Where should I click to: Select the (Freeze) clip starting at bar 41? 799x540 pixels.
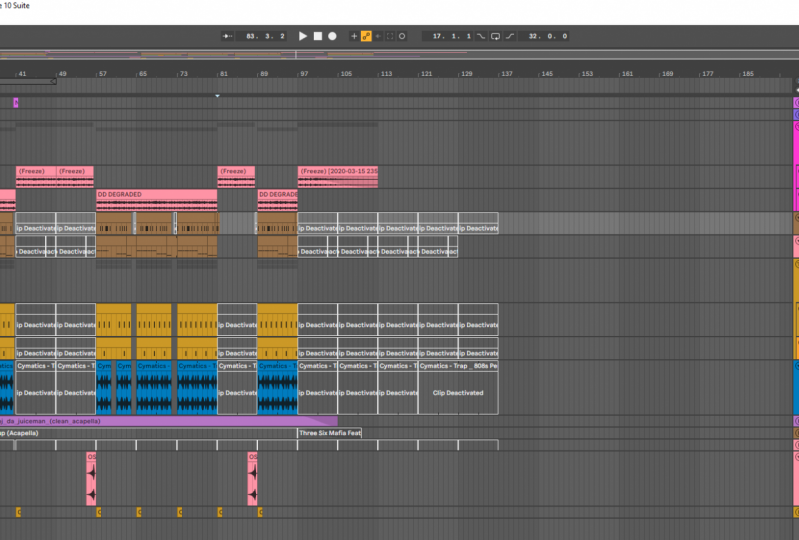point(36,177)
